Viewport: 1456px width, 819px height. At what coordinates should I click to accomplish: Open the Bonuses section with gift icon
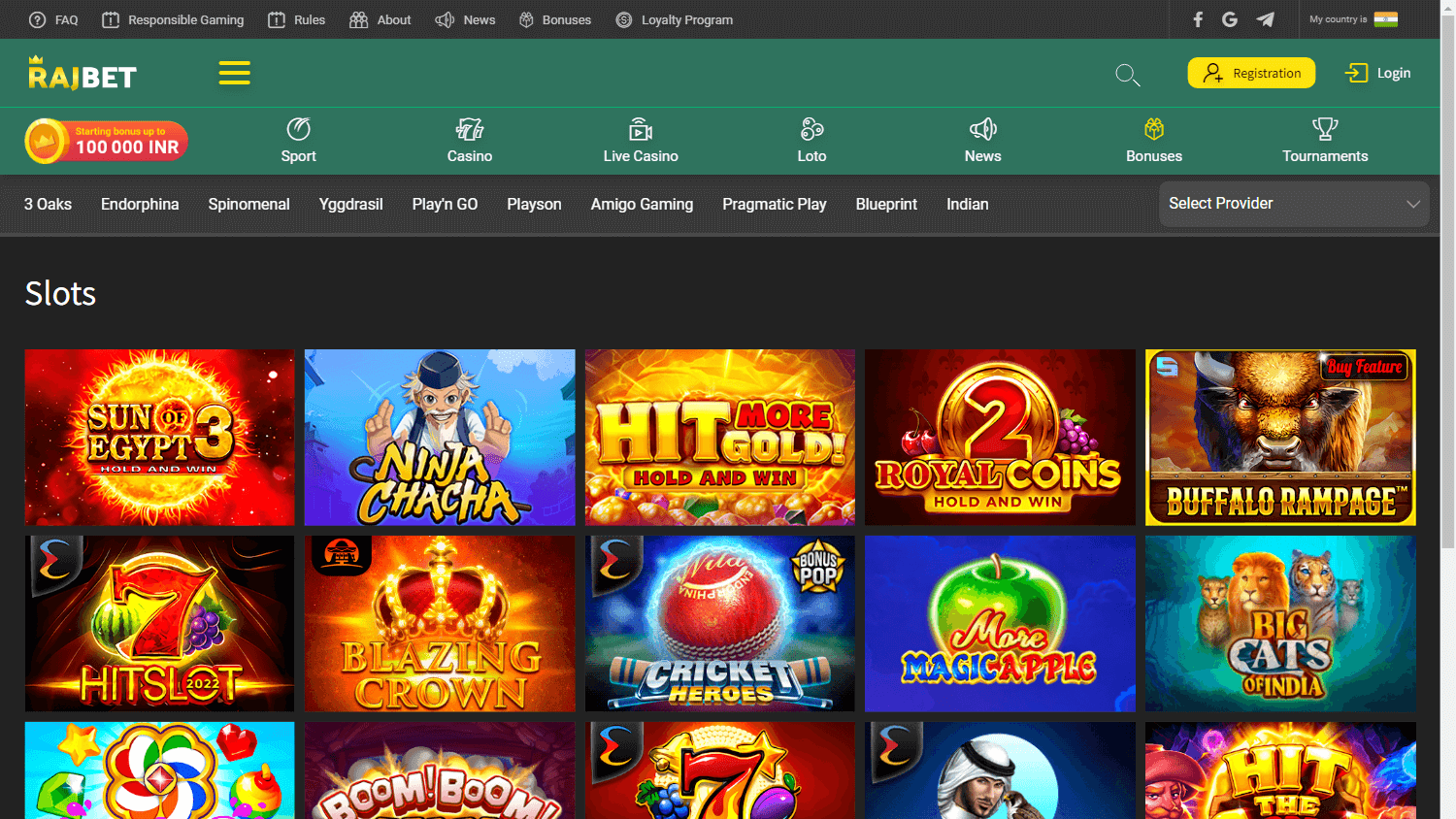point(1154,141)
